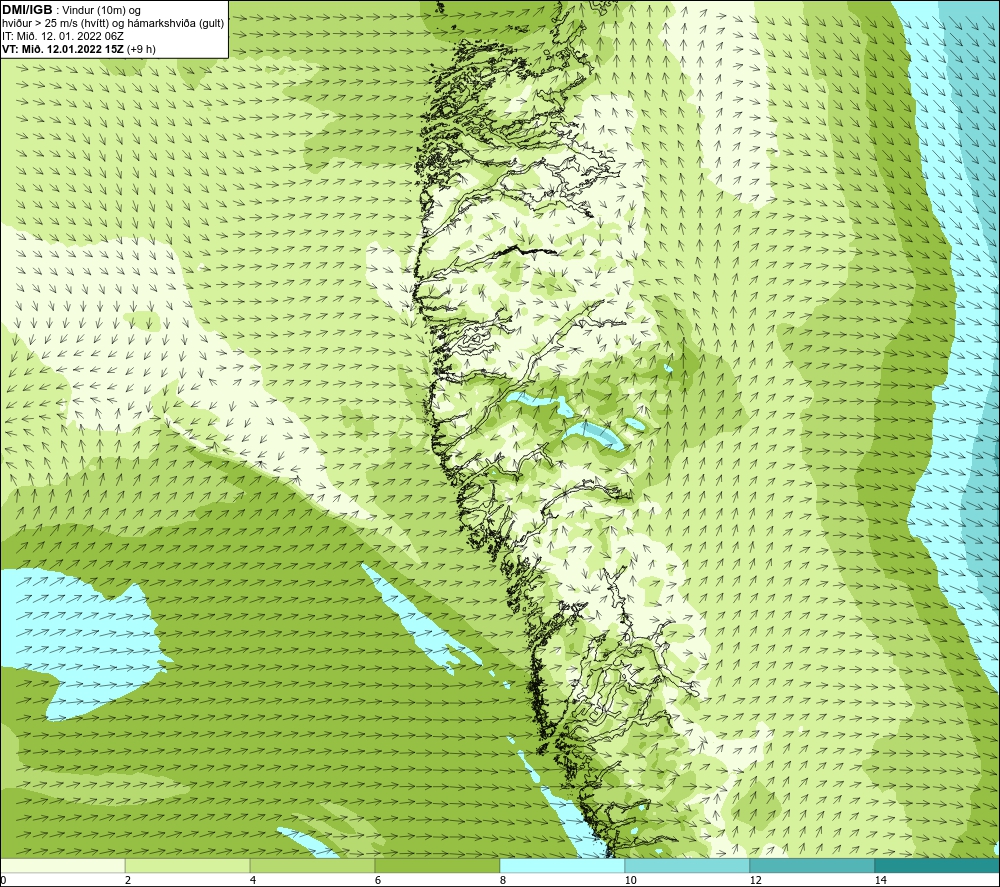Click the darkest teal swatch above 14

click(938, 866)
